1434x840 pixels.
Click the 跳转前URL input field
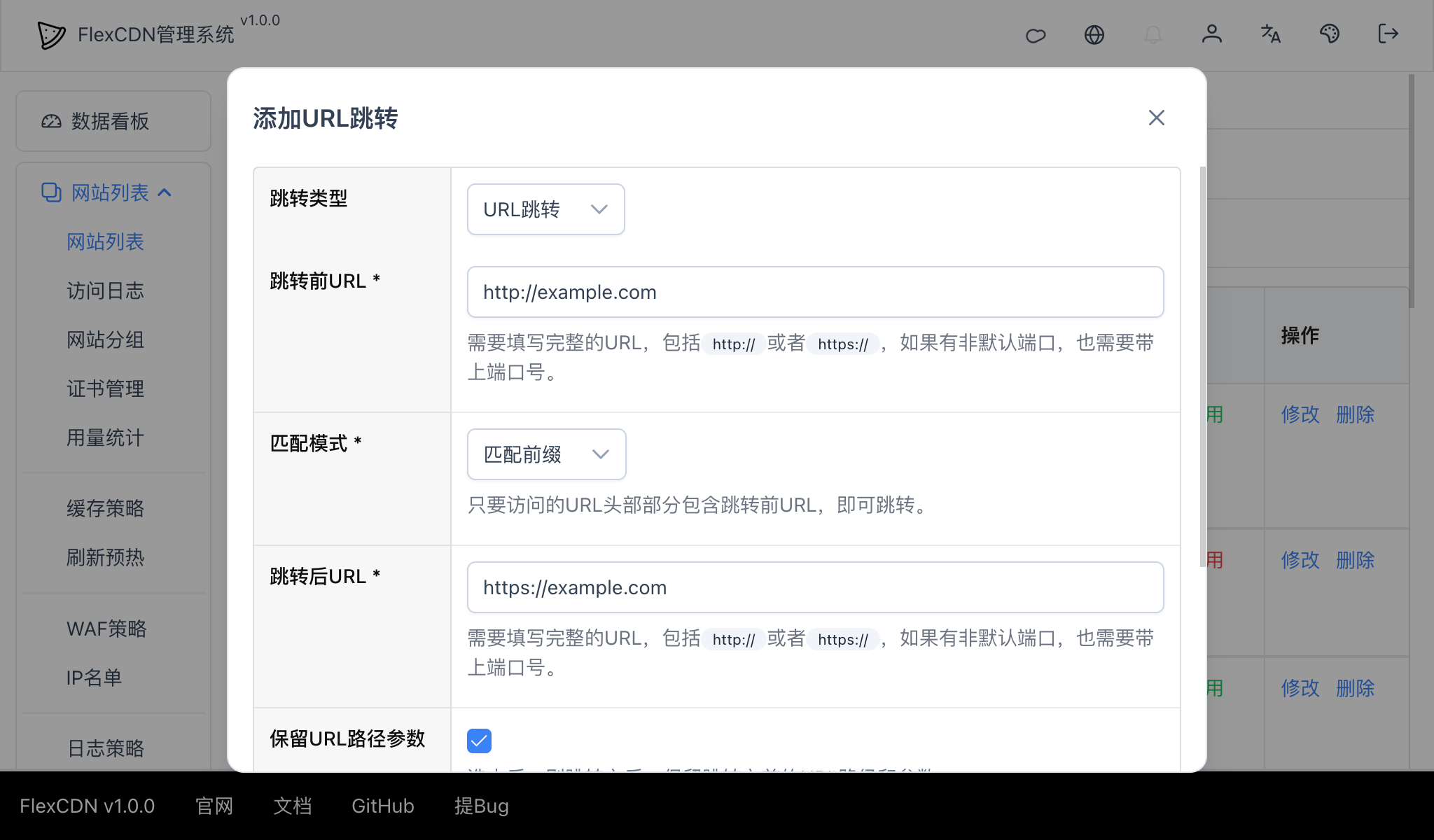(x=814, y=292)
